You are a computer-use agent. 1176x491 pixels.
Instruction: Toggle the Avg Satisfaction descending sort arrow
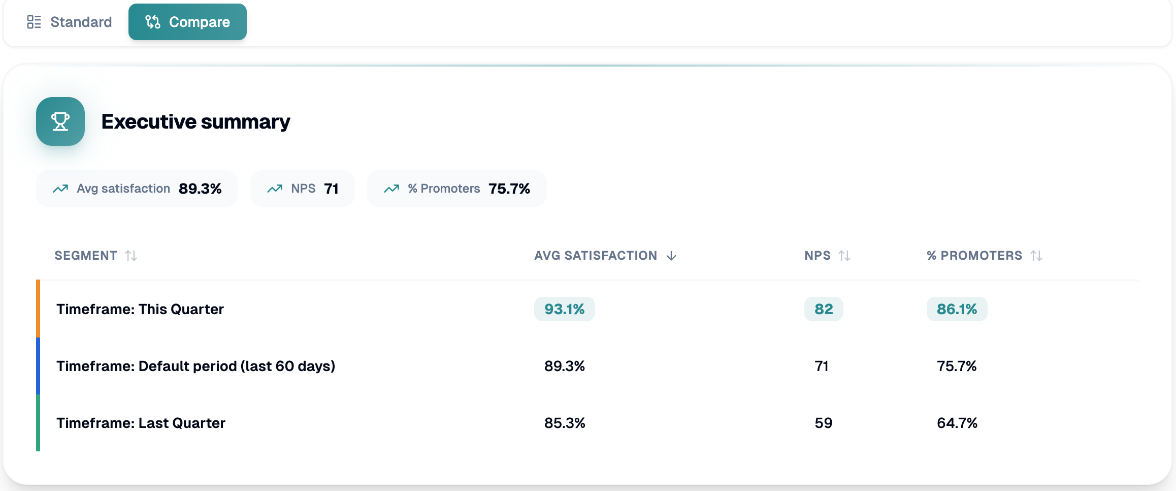click(x=671, y=256)
